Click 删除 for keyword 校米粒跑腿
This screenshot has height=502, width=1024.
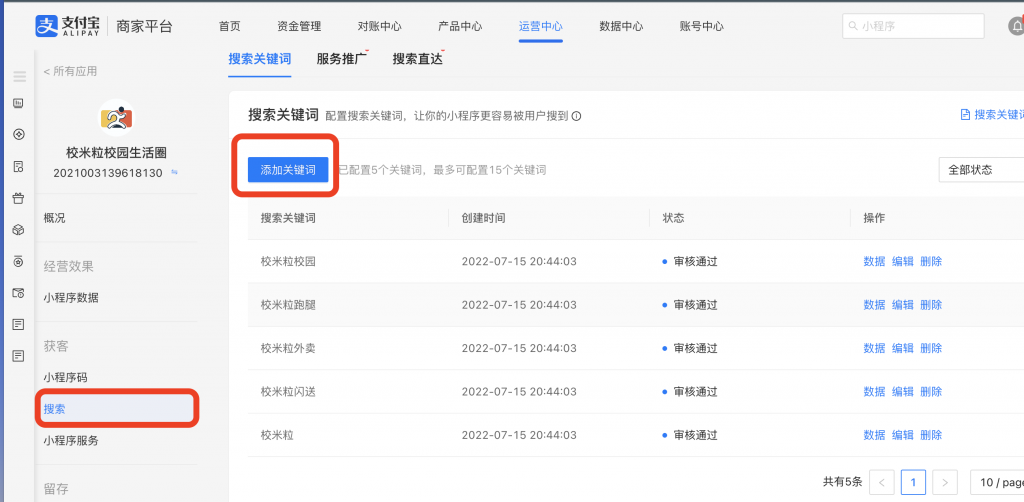(931, 305)
